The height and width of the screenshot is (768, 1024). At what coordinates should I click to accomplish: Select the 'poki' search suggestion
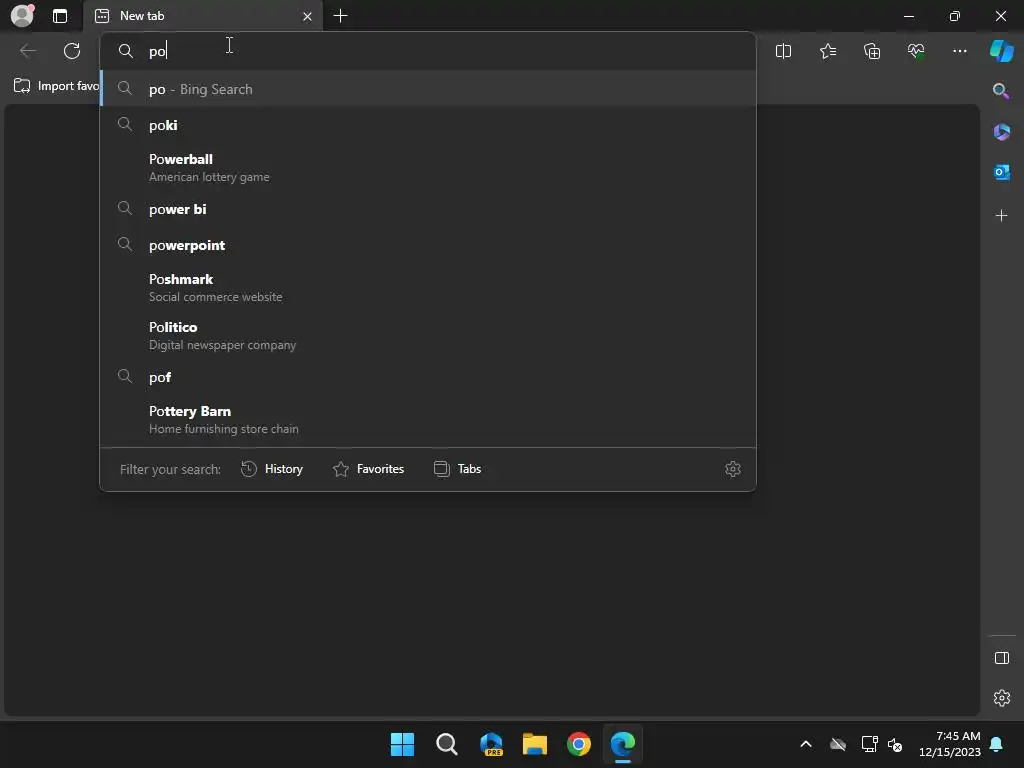pyautogui.click(x=428, y=125)
